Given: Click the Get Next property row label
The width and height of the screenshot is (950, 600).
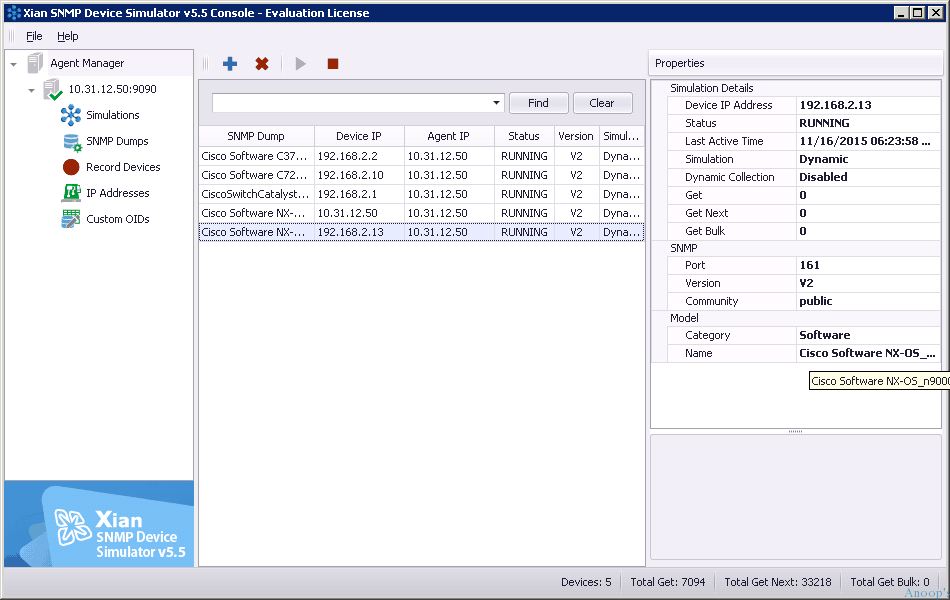Looking at the screenshot, I should pyautogui.click(x=706, y=213).
